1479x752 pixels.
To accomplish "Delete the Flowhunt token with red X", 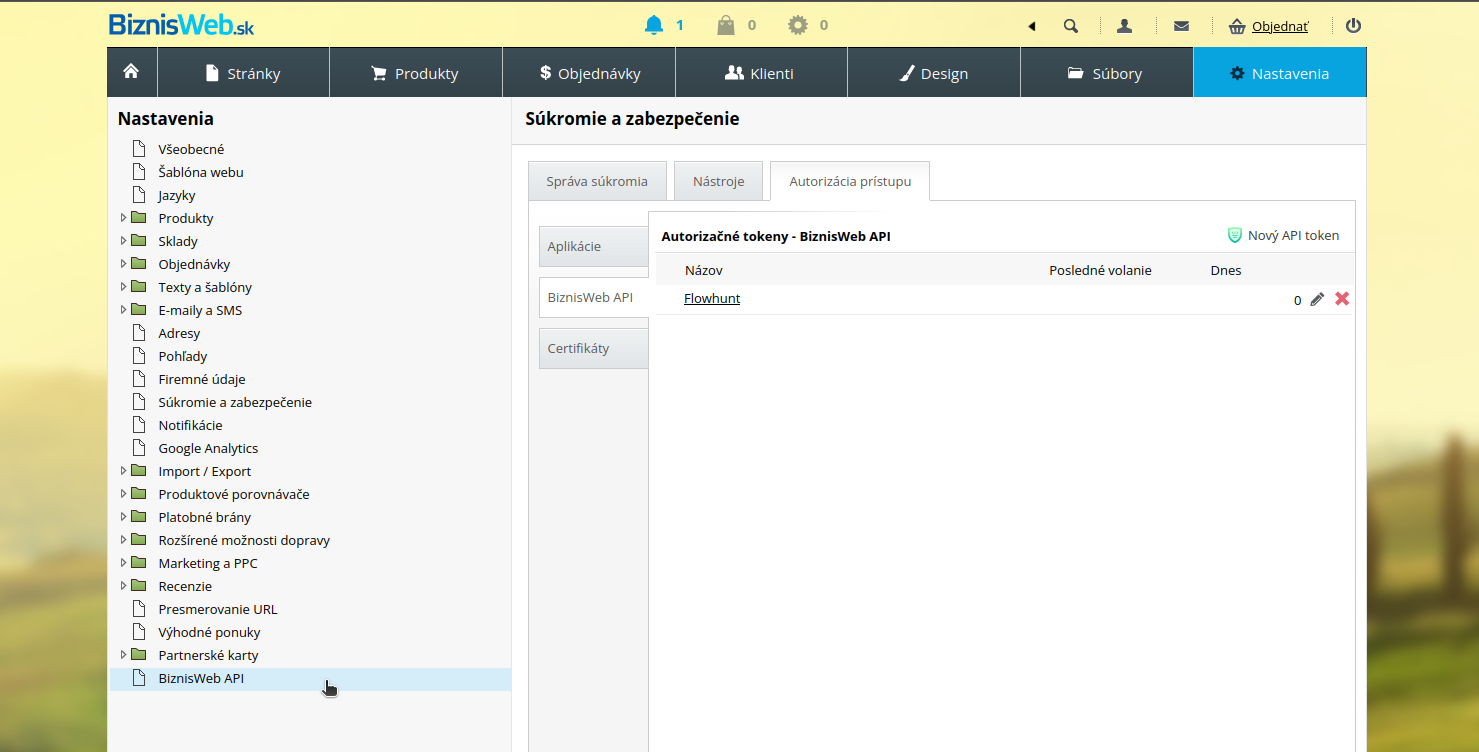I will coord(1342,299).
